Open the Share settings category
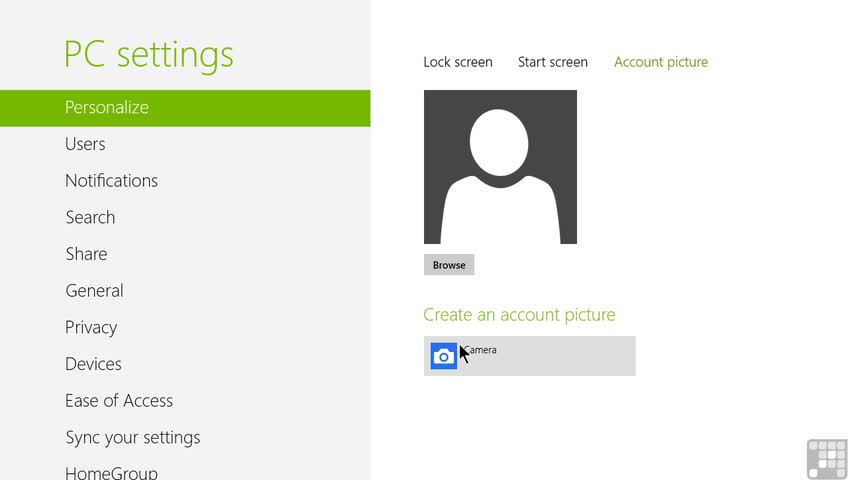Image resolution: width=848 pixels, height=480 pixels. 87,254
